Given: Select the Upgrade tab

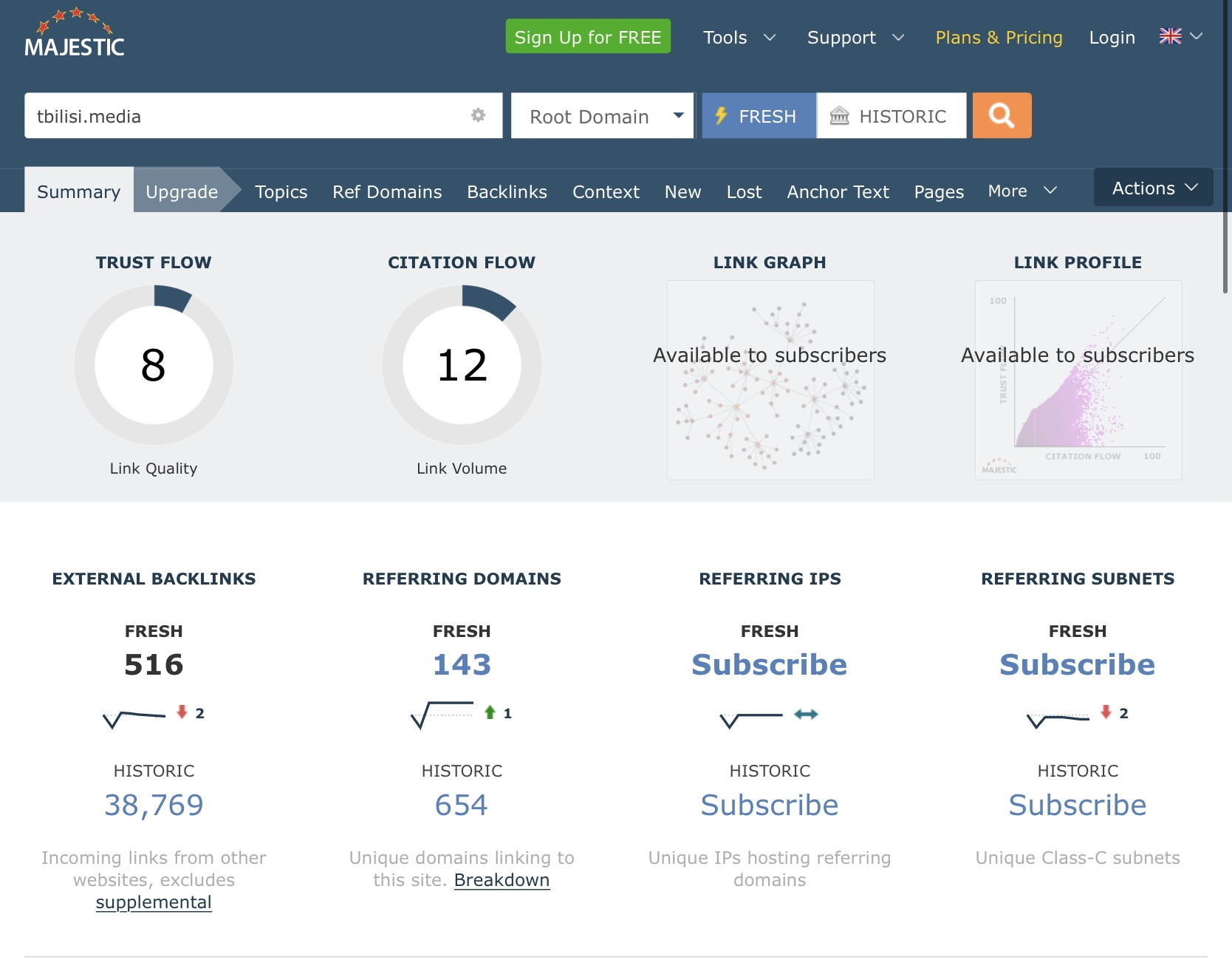Looking at the screenshot, I should (182, 191).
